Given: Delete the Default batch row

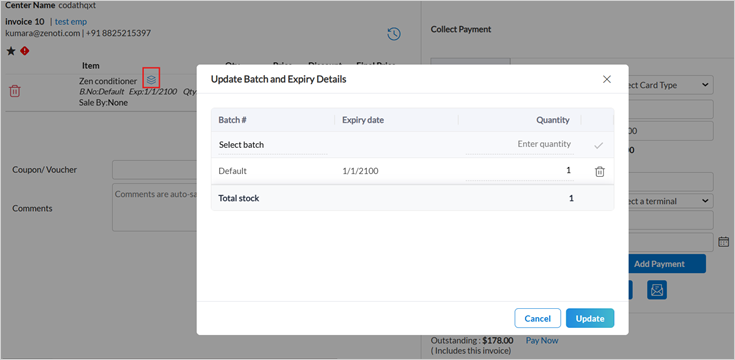Looking at the screenshot, I should tap(600, 172).
